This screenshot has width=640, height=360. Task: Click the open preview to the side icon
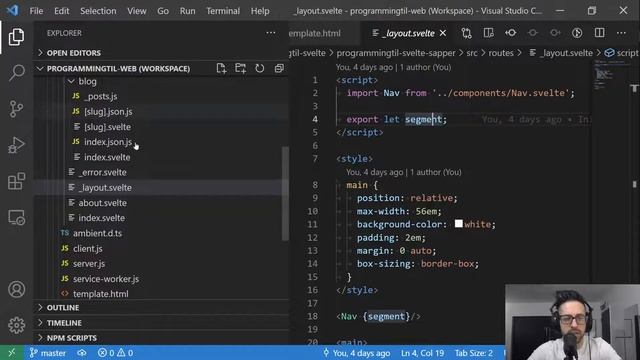click(x=488, y=33)
